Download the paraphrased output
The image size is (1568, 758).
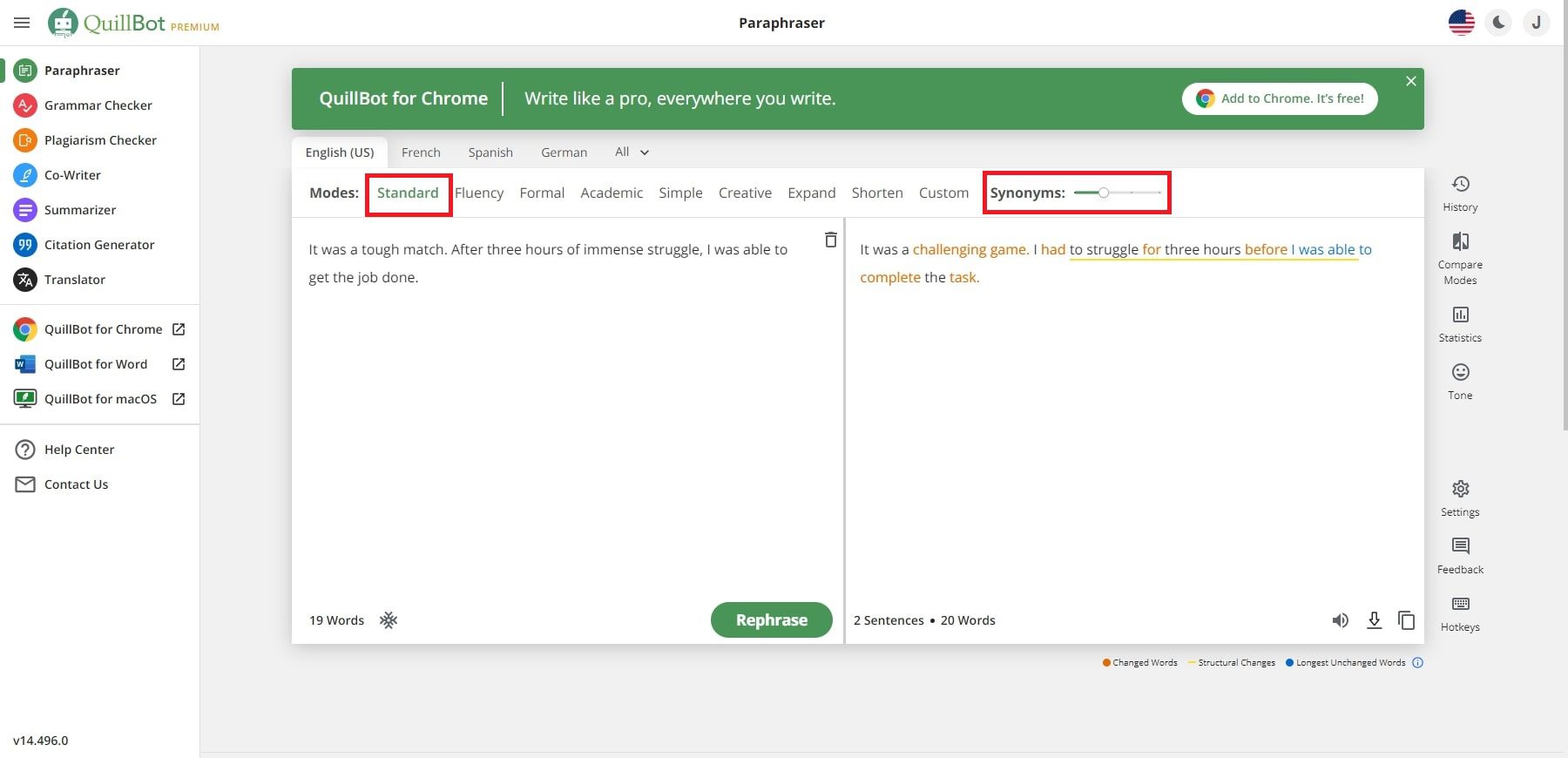(x=1374, y=620)
